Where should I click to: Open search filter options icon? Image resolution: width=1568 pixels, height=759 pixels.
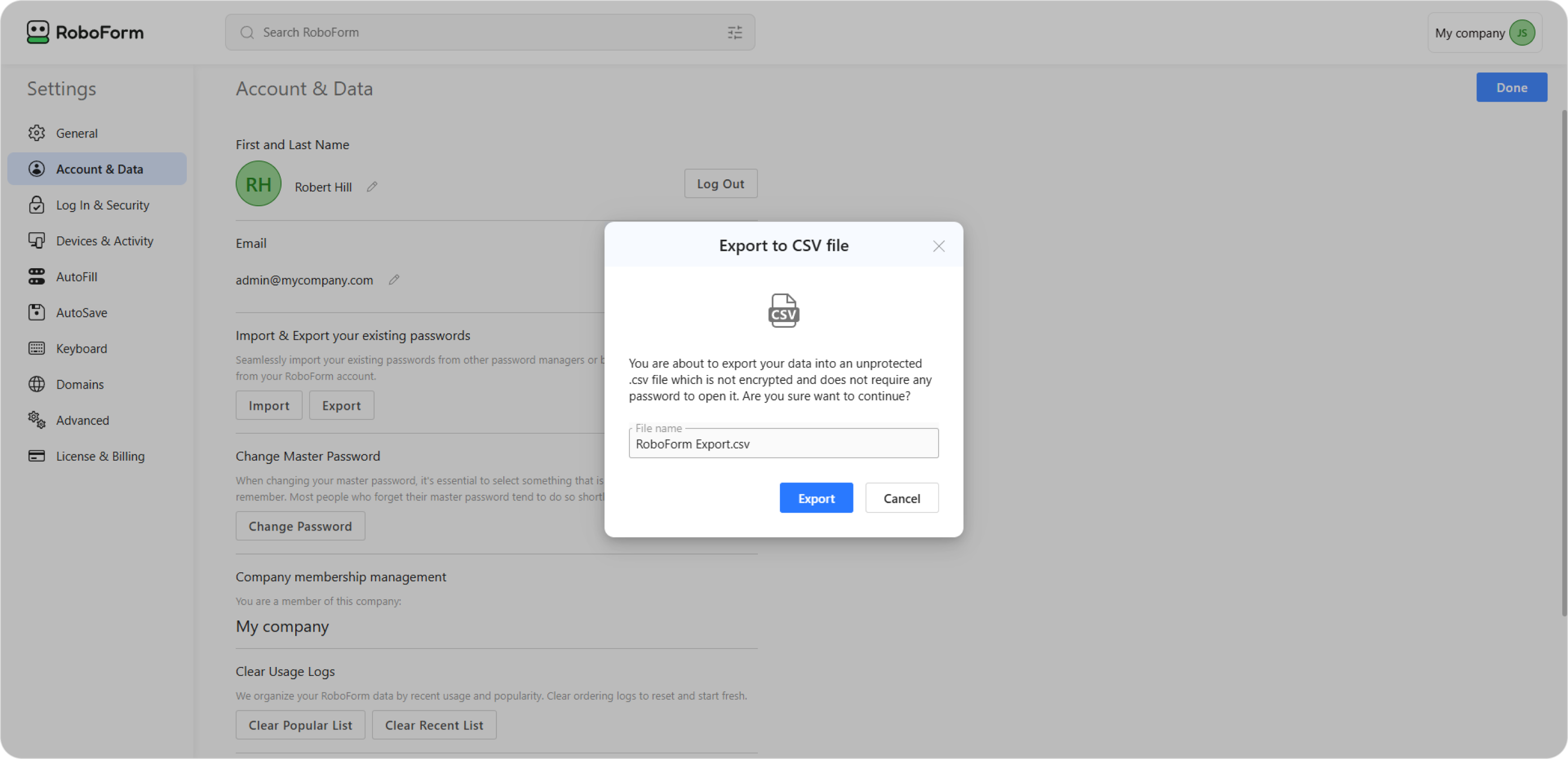click(735, 32)
